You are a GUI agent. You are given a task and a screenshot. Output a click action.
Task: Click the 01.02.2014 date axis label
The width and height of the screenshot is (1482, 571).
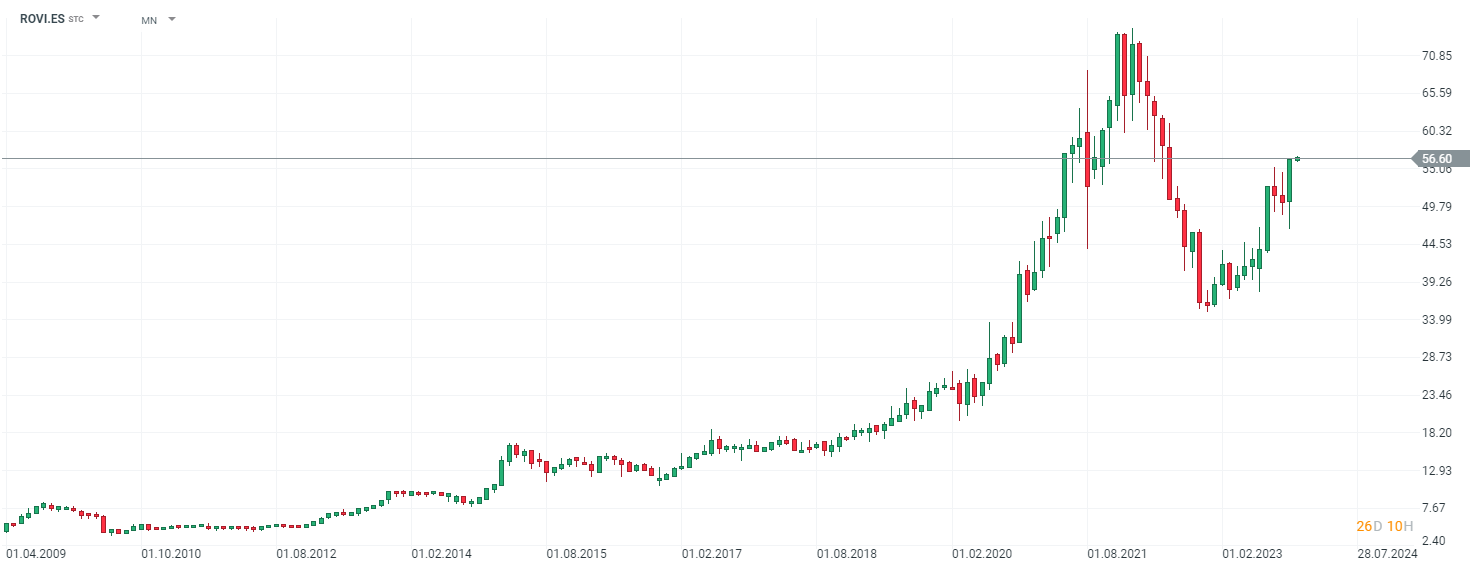441,553
